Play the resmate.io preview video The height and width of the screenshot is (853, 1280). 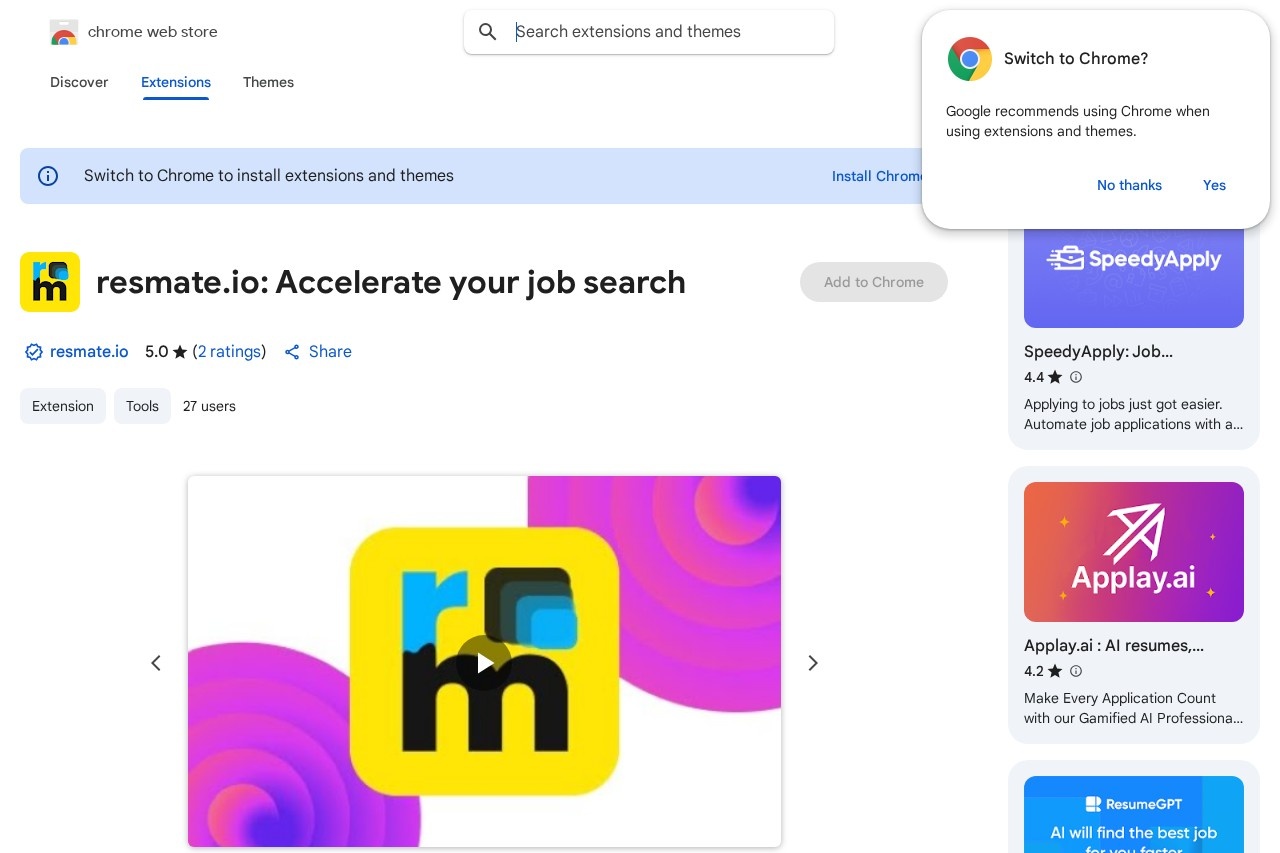[484, 662]
